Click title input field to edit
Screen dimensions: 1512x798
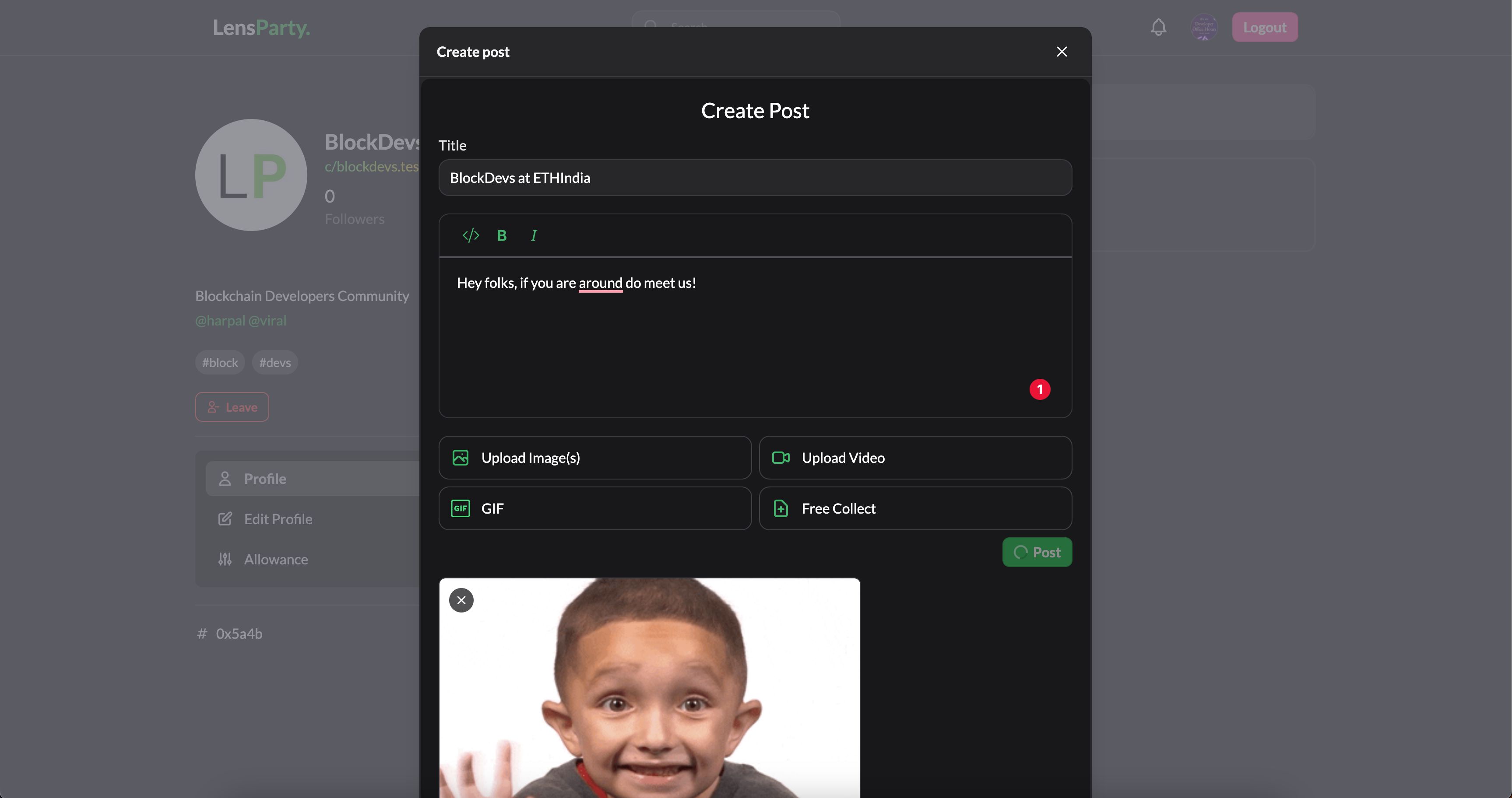pos(755,177)
